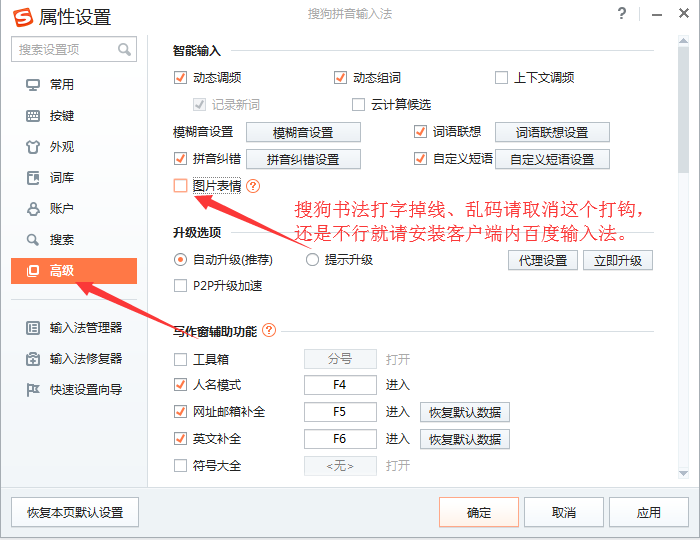Click the 恢复本页默认设置 button
Image resolution: width=700 pixels, height=540 pixels.
tap(75, 512)
